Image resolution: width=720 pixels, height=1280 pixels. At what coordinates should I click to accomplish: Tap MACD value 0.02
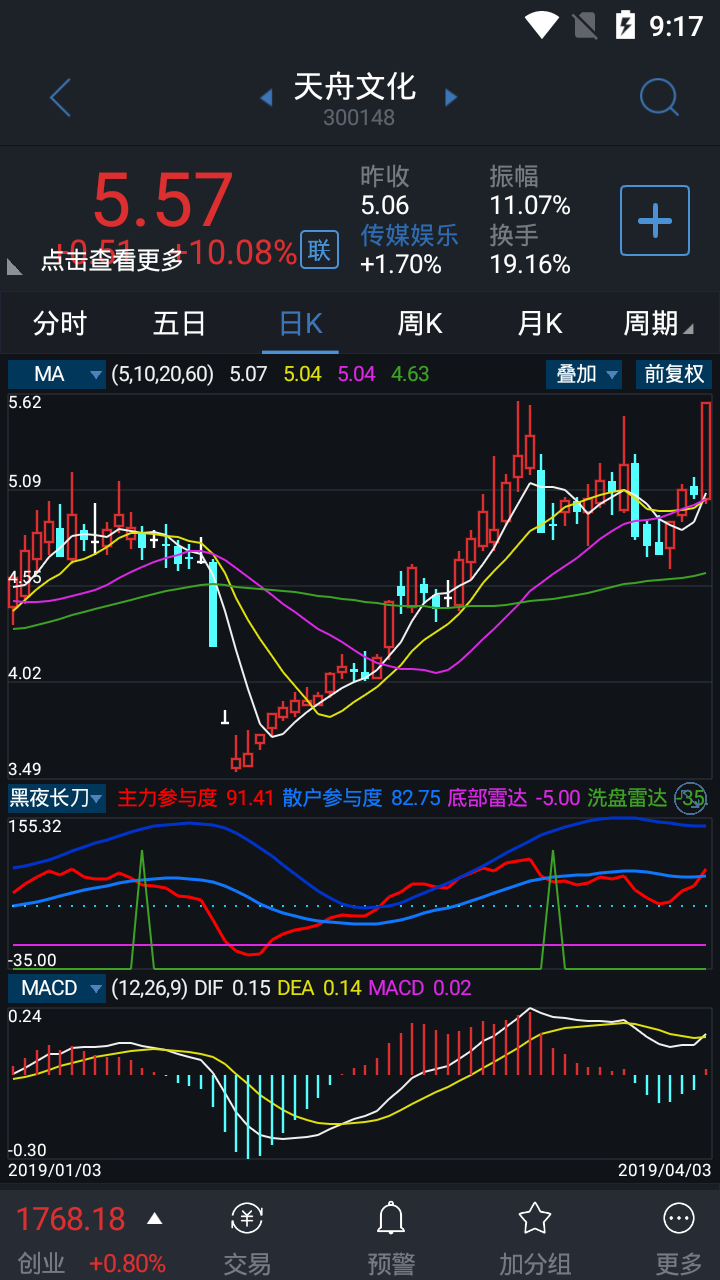click(453, 988)
